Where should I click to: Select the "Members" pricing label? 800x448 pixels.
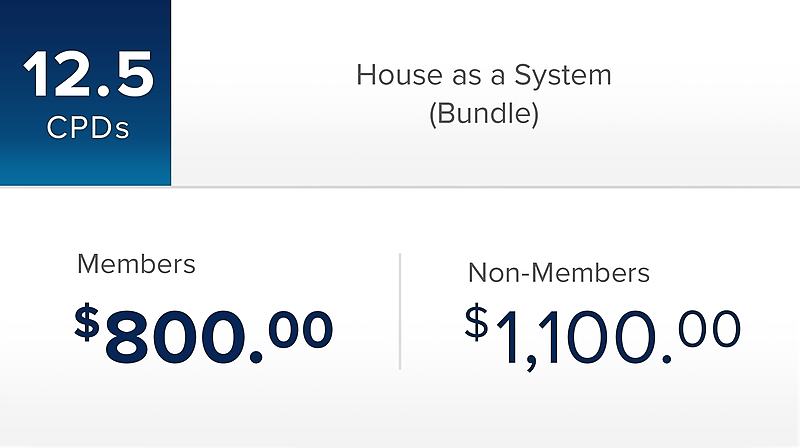[136, 265]
